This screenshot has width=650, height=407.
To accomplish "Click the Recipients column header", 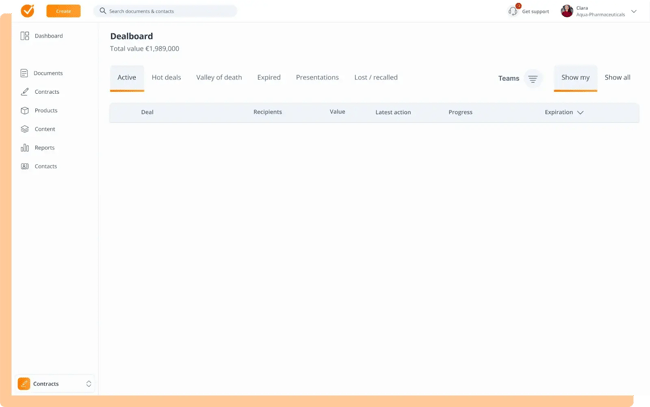I will pyautogui.click(x=267, y=112).
